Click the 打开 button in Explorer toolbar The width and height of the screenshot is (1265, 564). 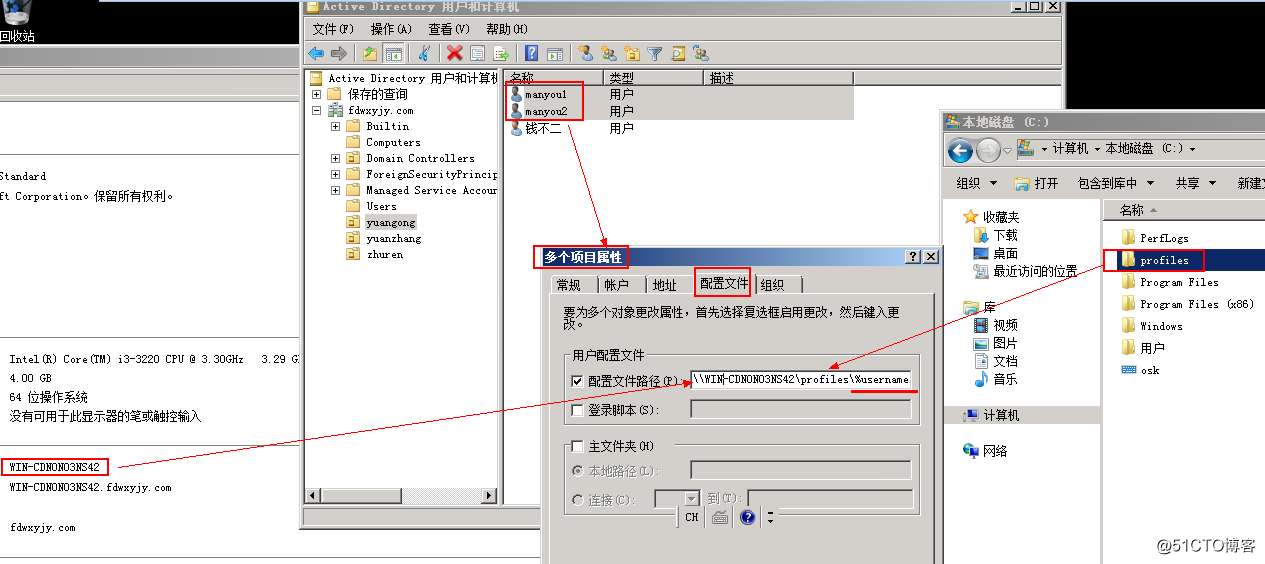1036,183
